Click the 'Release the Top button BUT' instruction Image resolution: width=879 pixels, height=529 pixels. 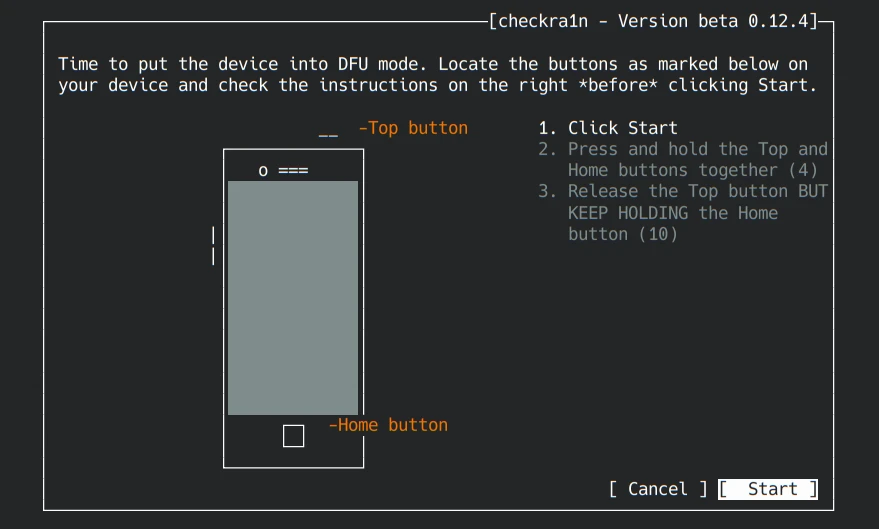[x=697, y=192]
